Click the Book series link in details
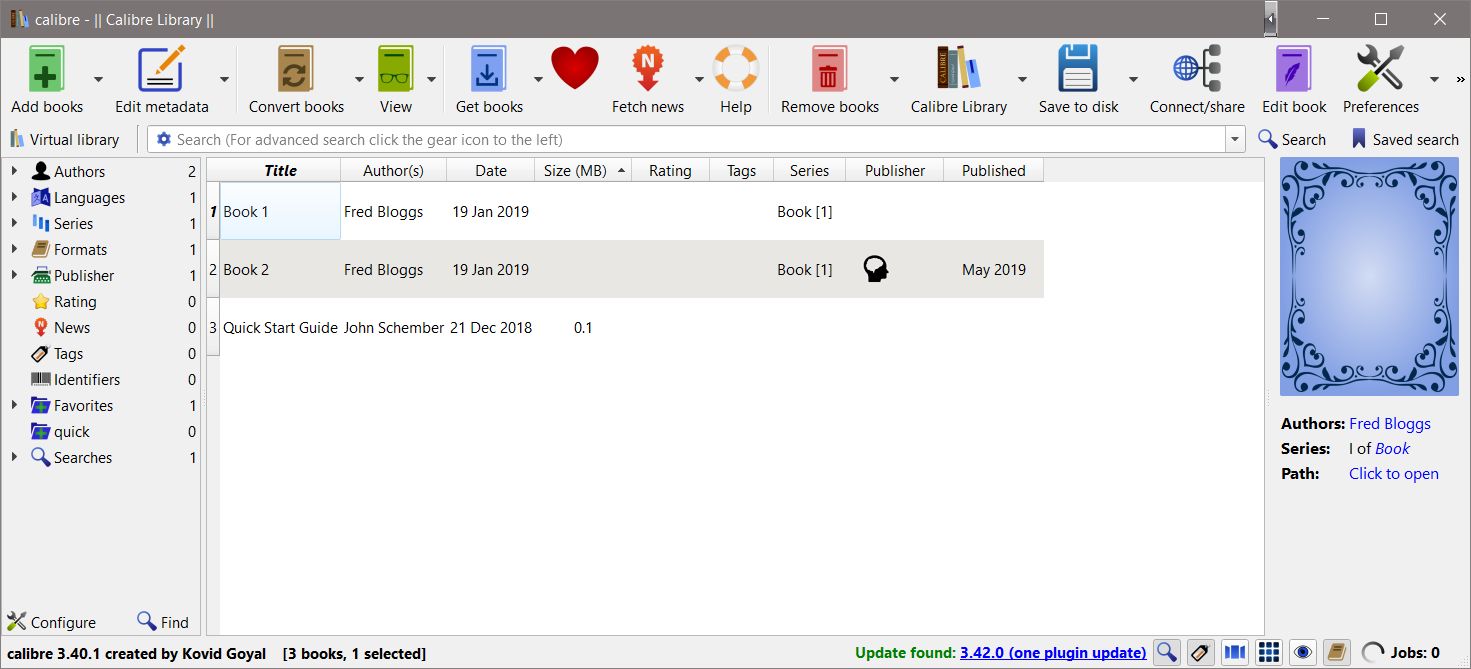 1392,448
